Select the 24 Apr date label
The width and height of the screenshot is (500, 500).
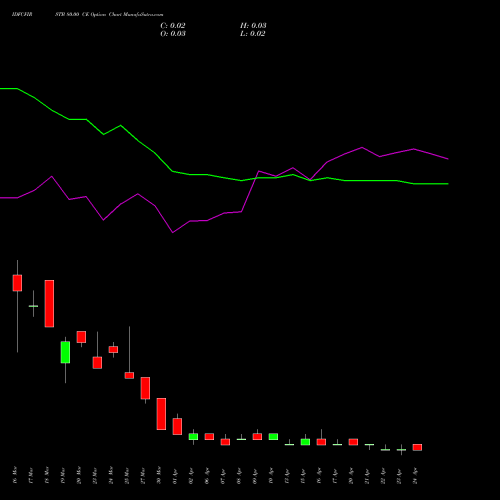(415, 476)
